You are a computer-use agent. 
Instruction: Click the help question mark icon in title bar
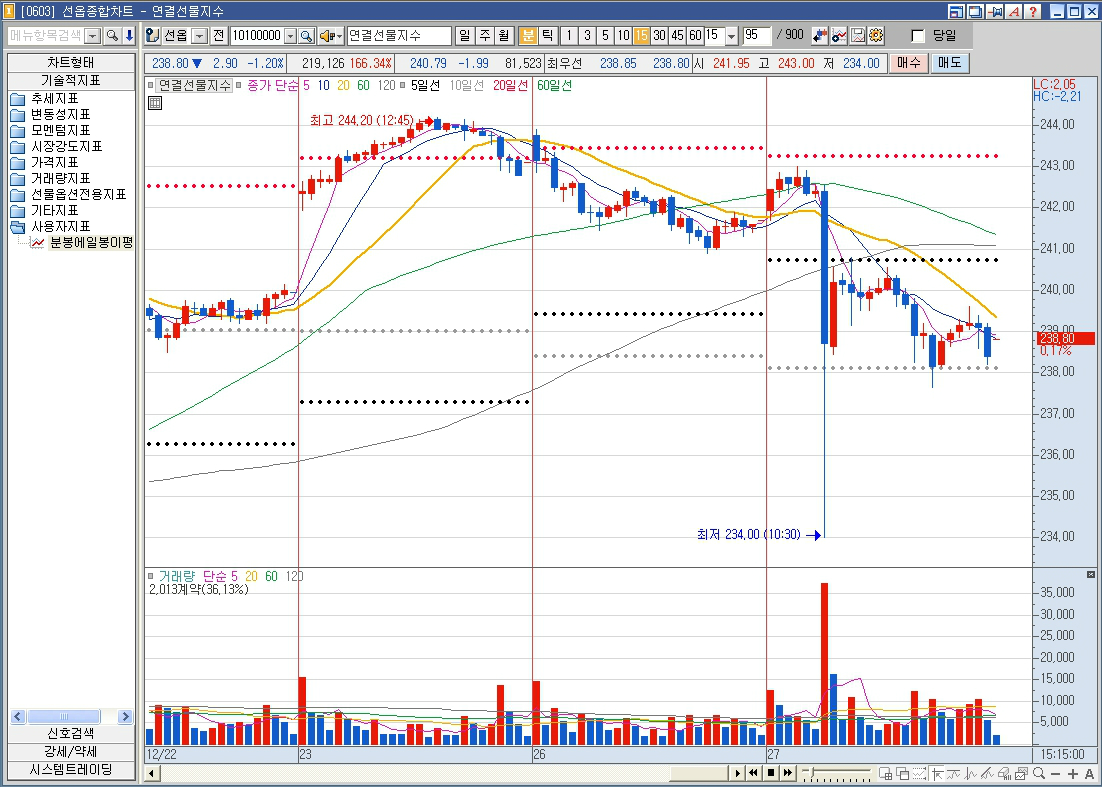[x=1032, y=12]
